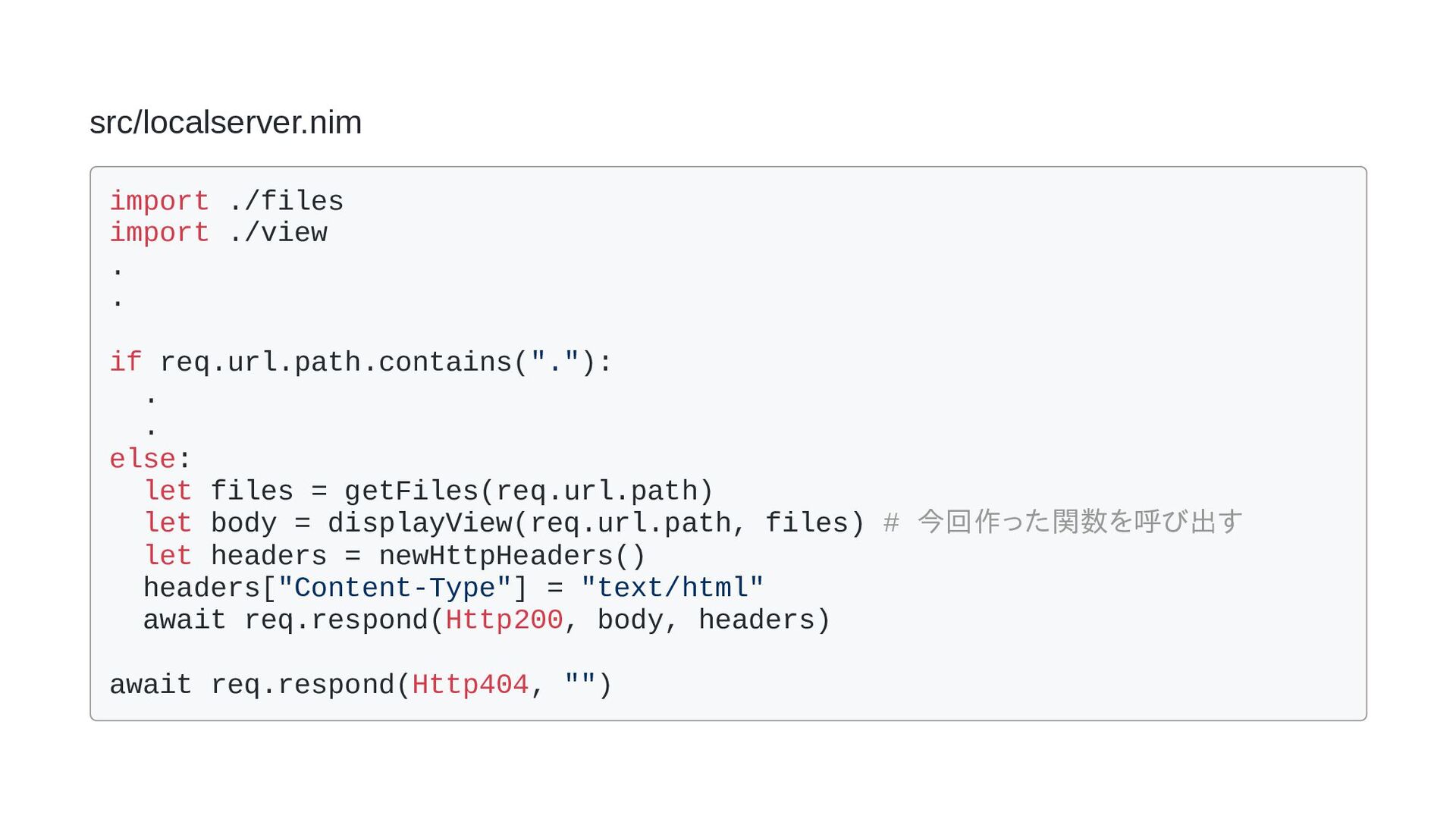This screenshot has height=819, width=1456.
Task: Select the ./view module name
Action: tap(277, 233)
